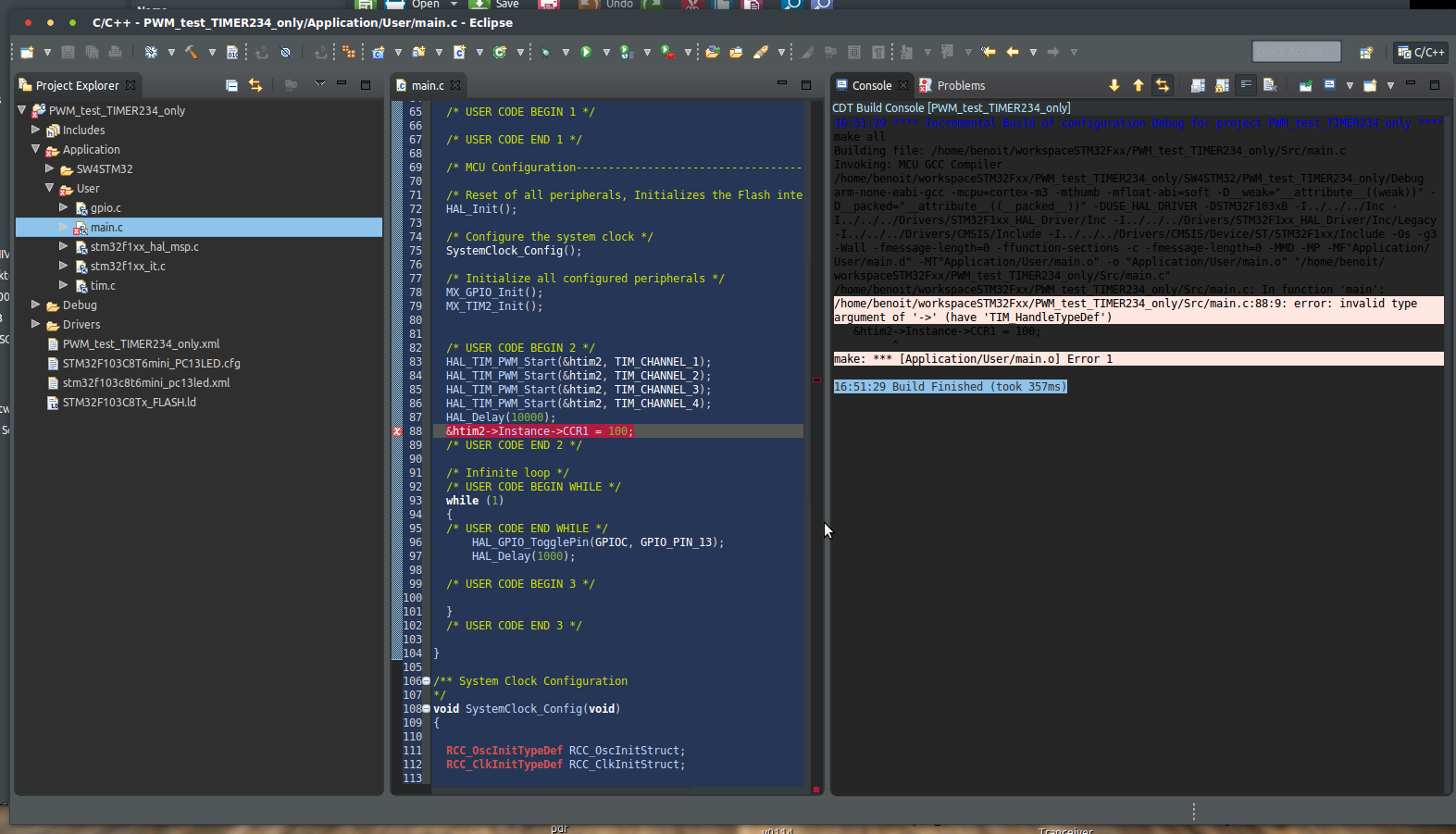
Task: Click Pin Console icon
Action: pos(1305,85)
